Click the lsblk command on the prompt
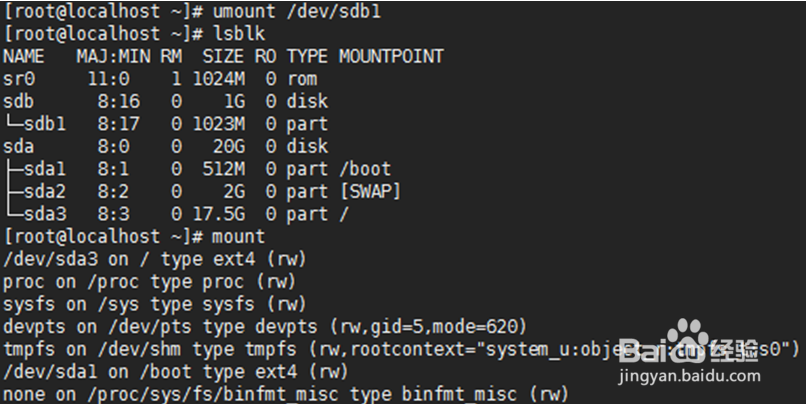Viewport: 806px width, 404px height. point(236,34)
